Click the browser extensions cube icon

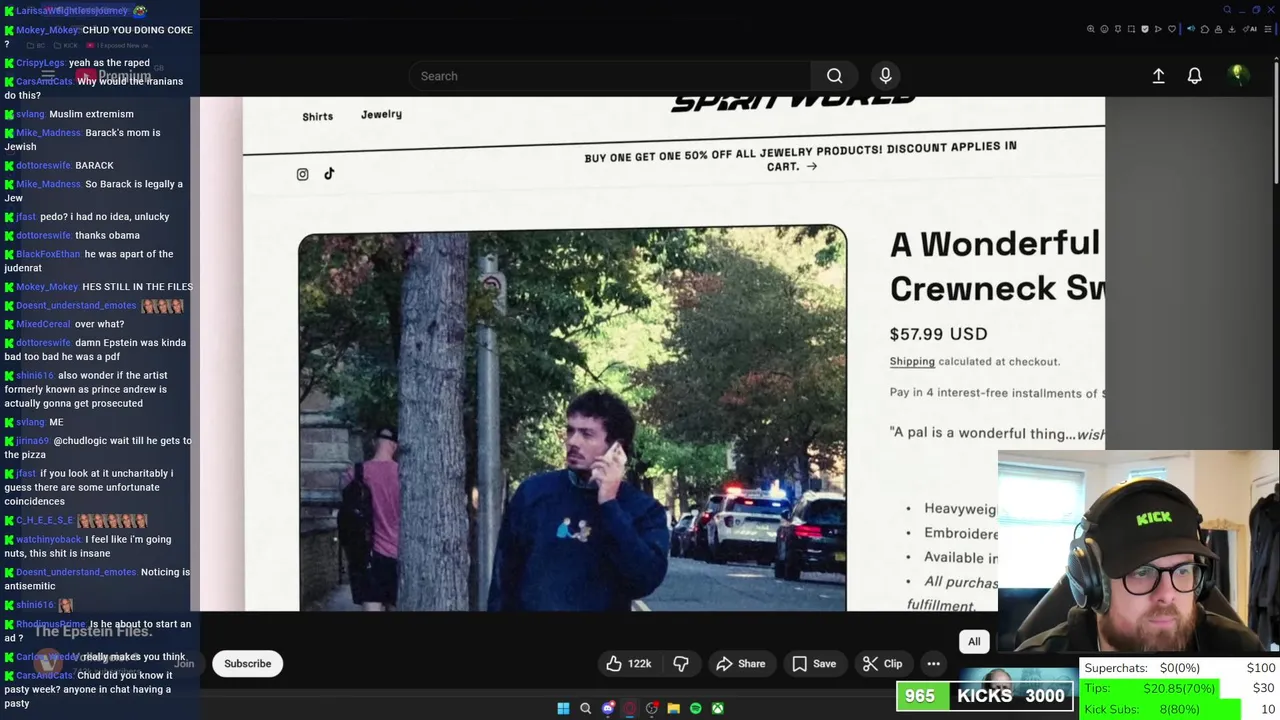pyautogui.click(x=1205, y=29)
